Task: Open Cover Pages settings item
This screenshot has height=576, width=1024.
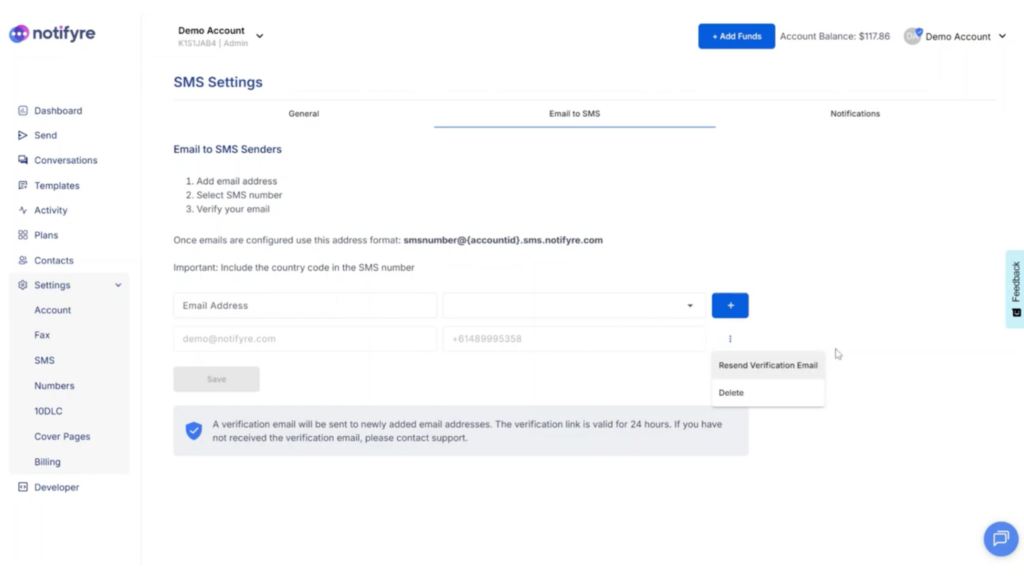Action: tap(62, 436)
